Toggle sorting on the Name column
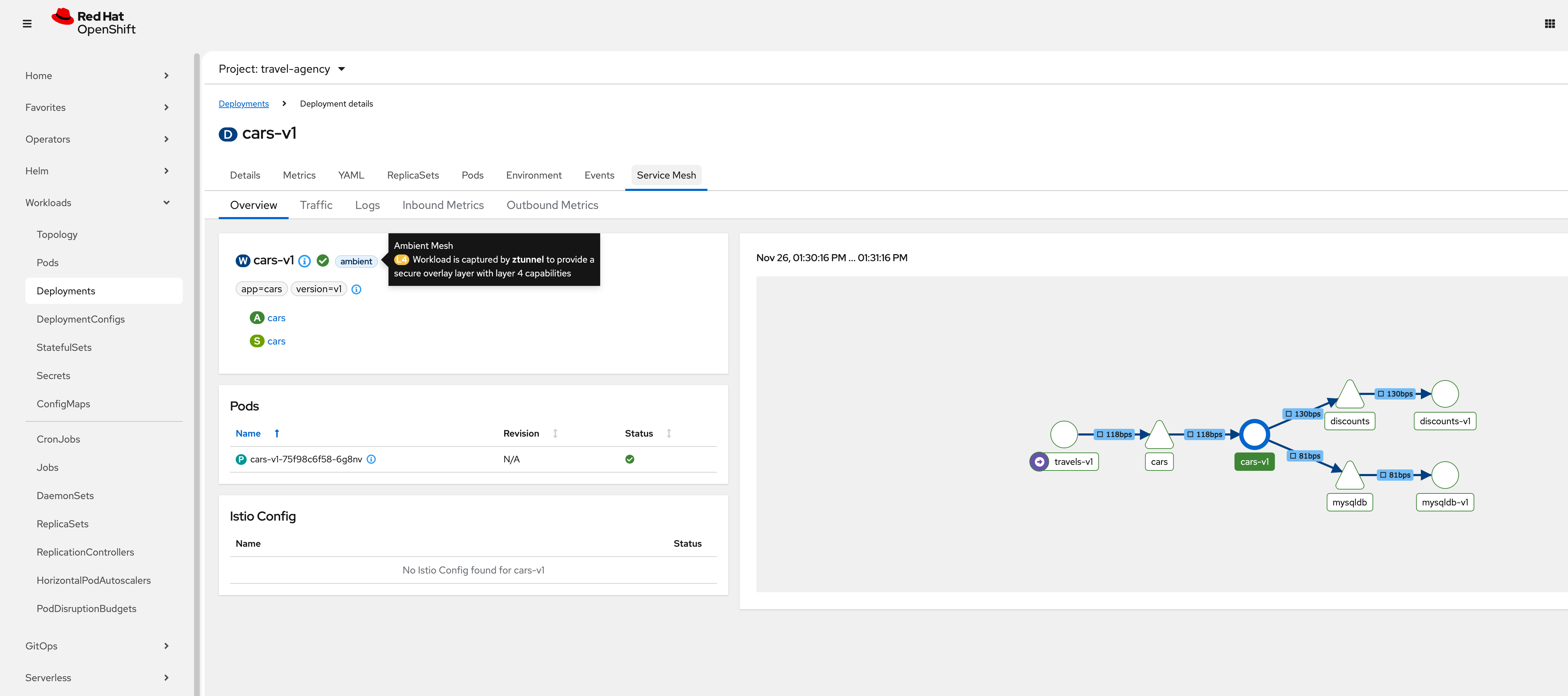 click(x=277, y=433)
